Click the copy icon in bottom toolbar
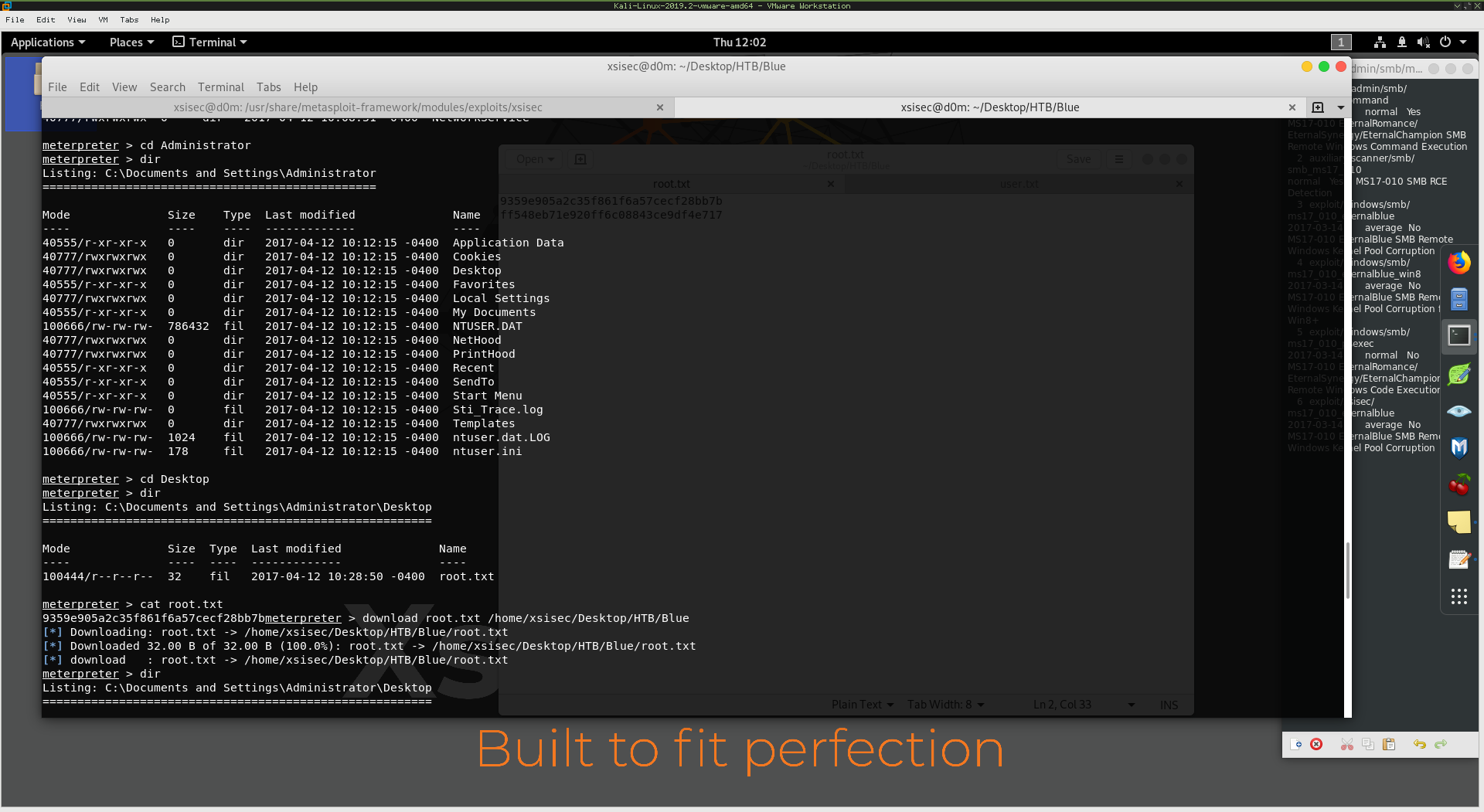 click(x=1368, y=745)
